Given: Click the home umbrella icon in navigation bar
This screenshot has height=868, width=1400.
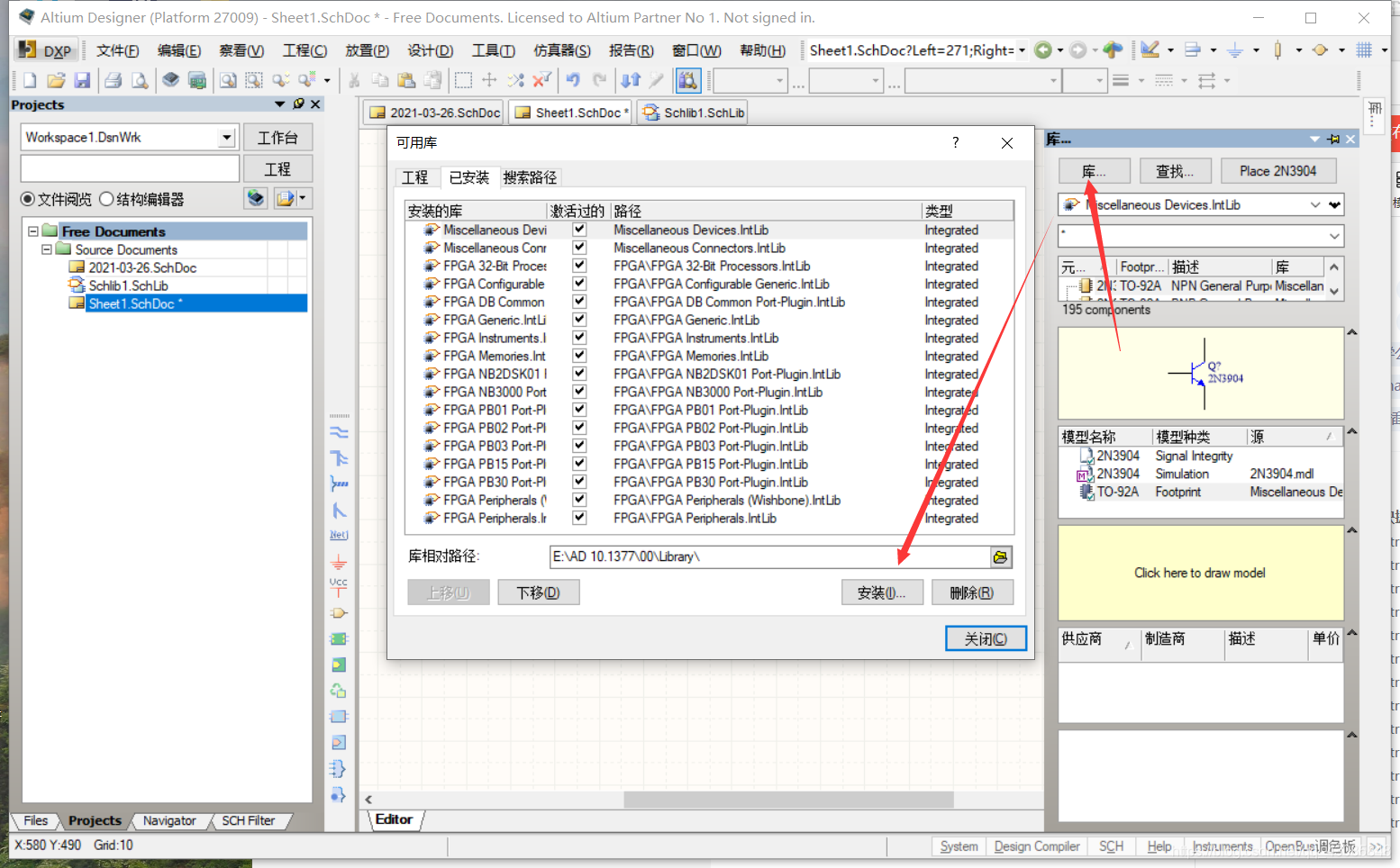Looking at the screenshot, I should coord(1114,50).
